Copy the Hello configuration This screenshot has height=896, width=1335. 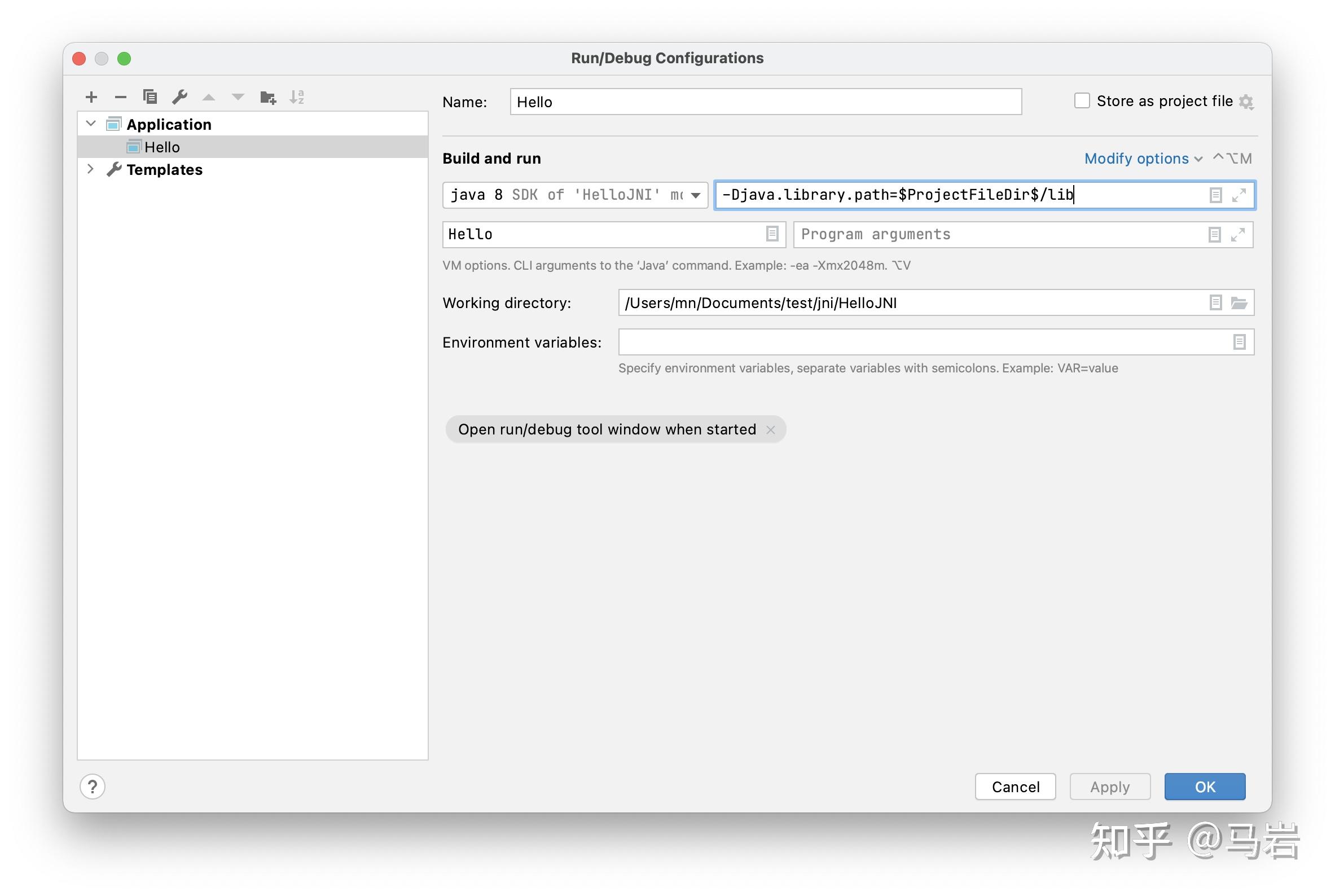[x=150, y=96]
